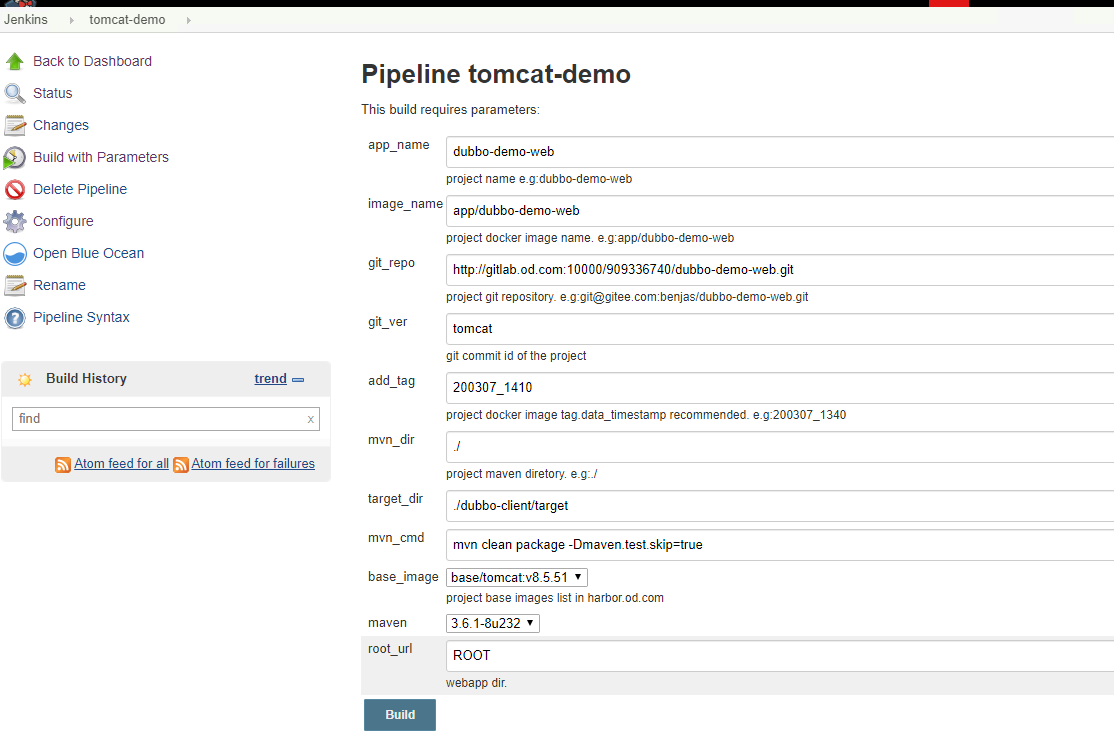Click the Changes notepad icon
This screenshot has height=737, width=1114.
15,125
